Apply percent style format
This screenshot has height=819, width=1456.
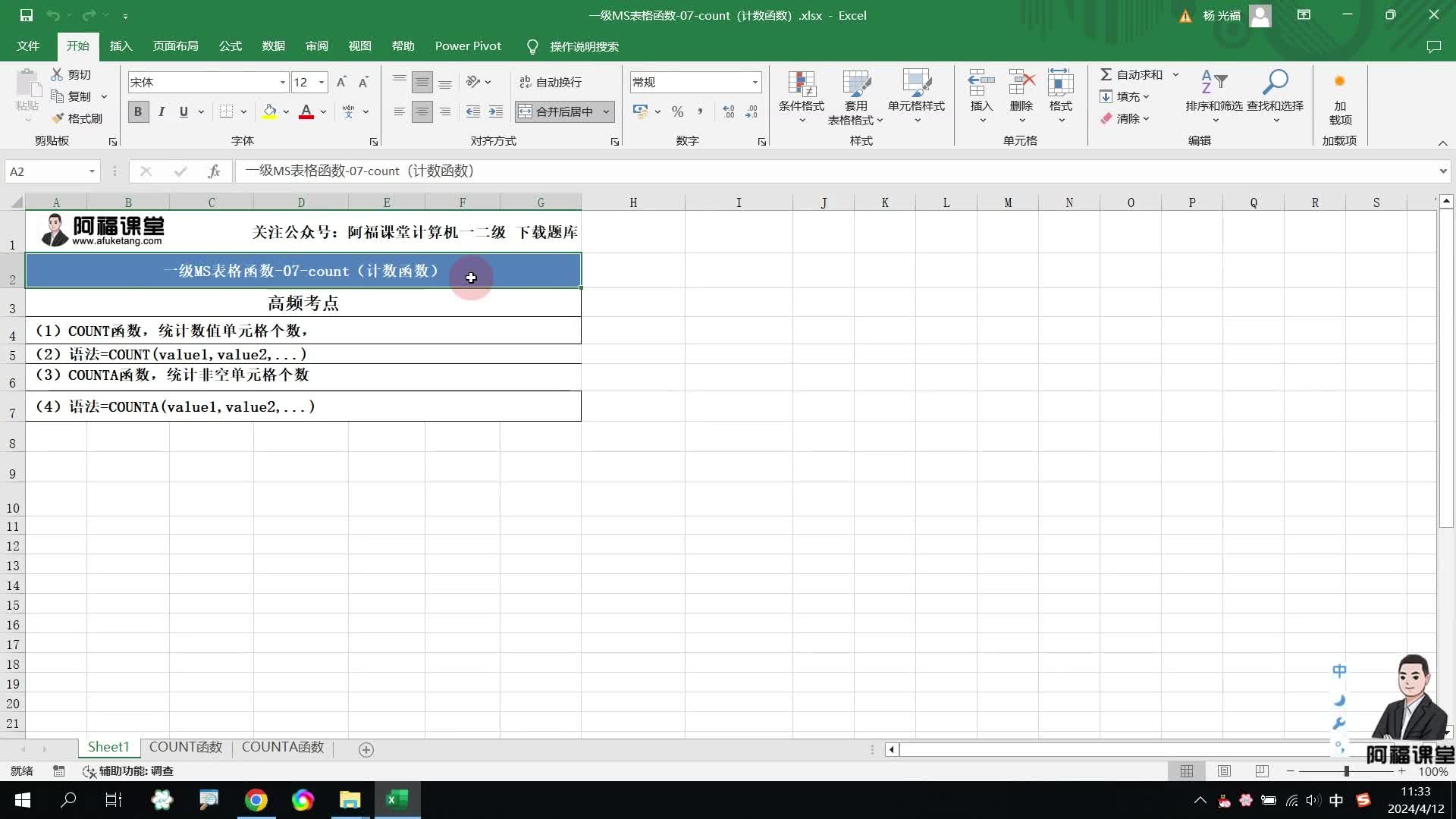click(677, 111)
